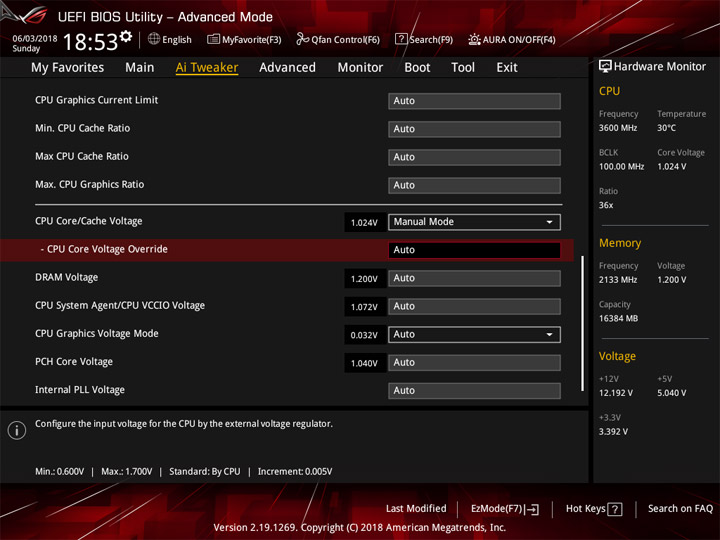
Task: Click the 3.392 V +3.3V reading
Action: click(613, 432)
